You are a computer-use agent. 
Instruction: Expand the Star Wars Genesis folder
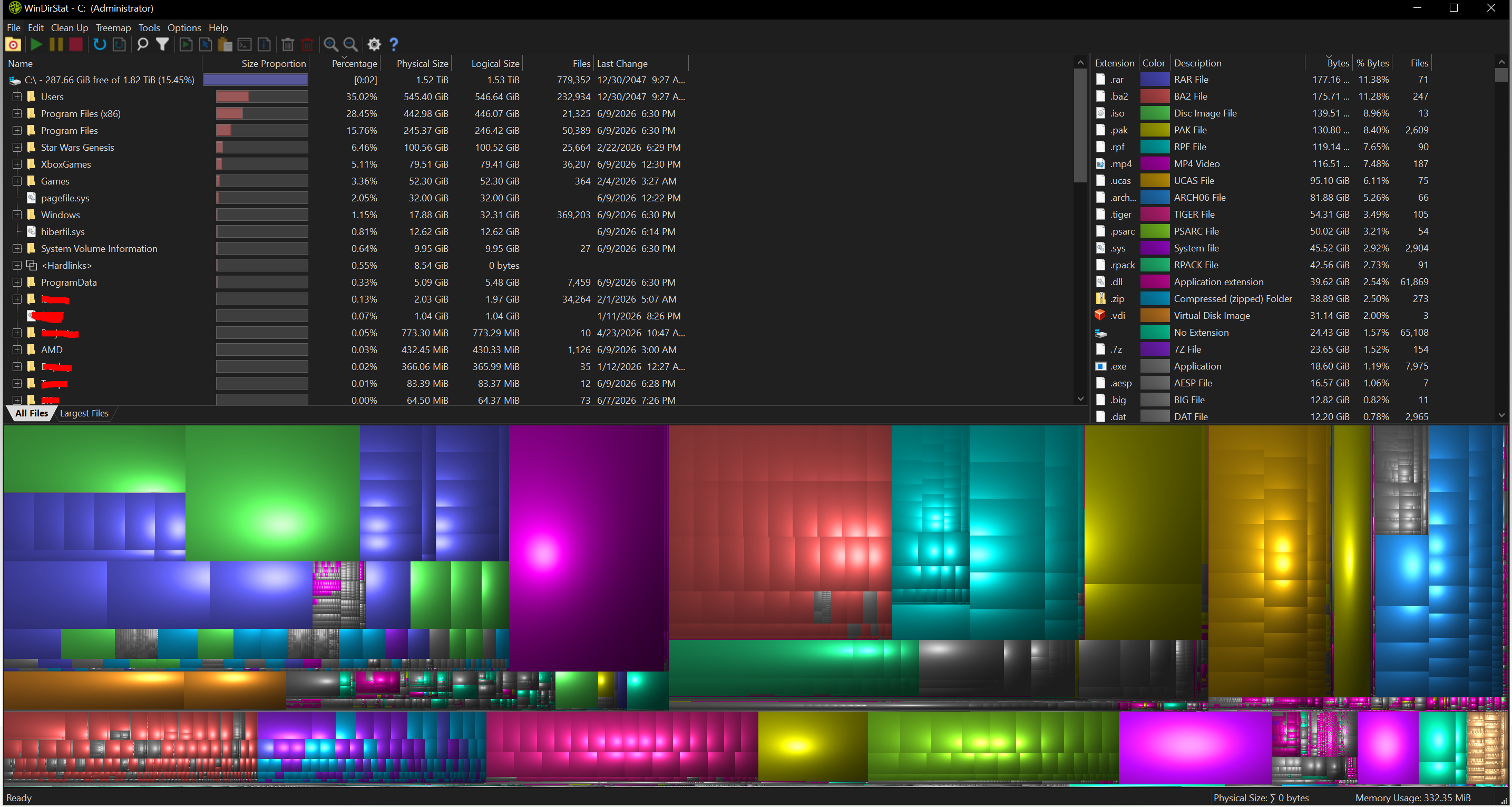[x=17, y=147]
